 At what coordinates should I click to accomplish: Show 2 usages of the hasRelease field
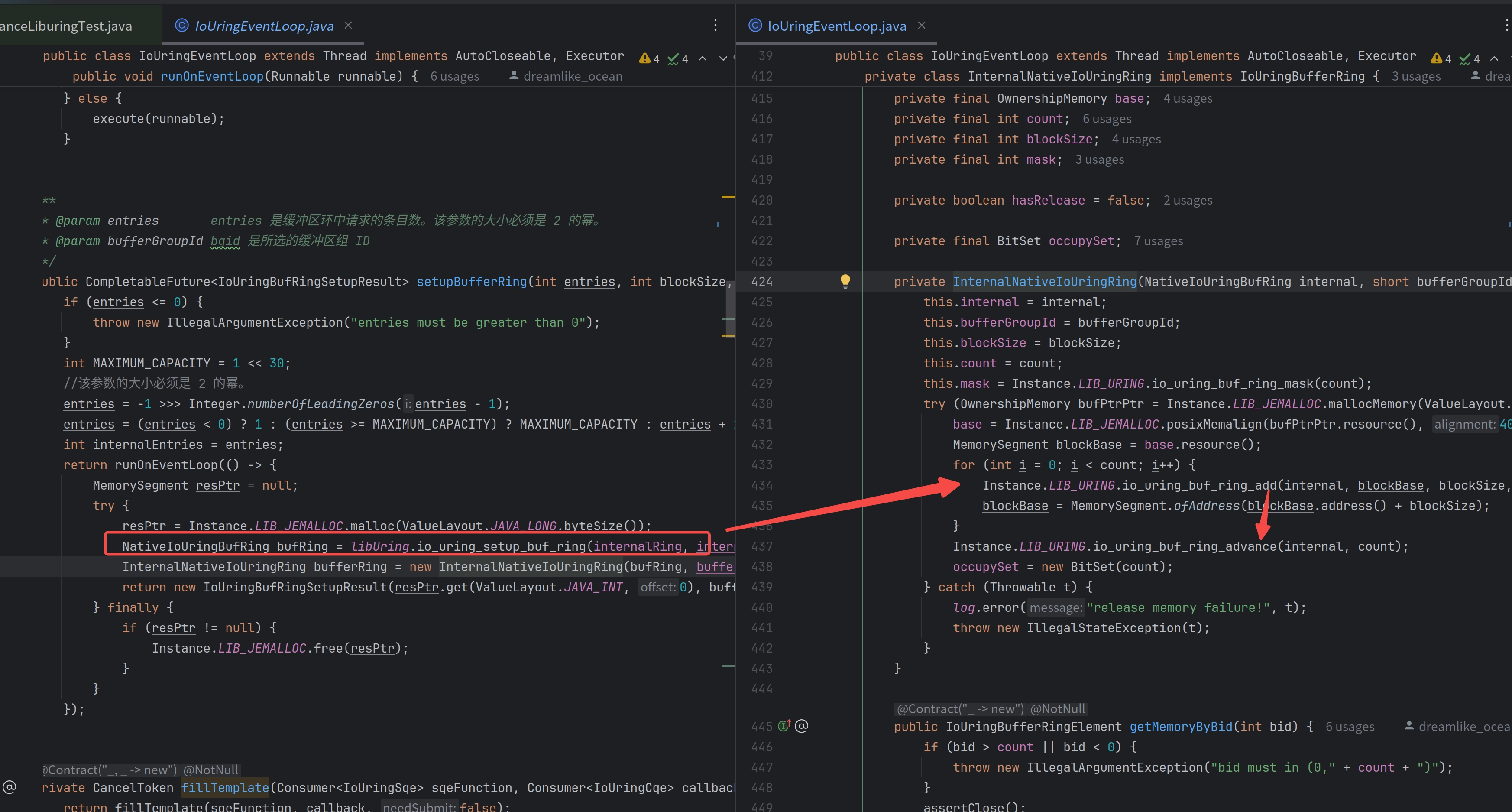[x=1188, y=200]
